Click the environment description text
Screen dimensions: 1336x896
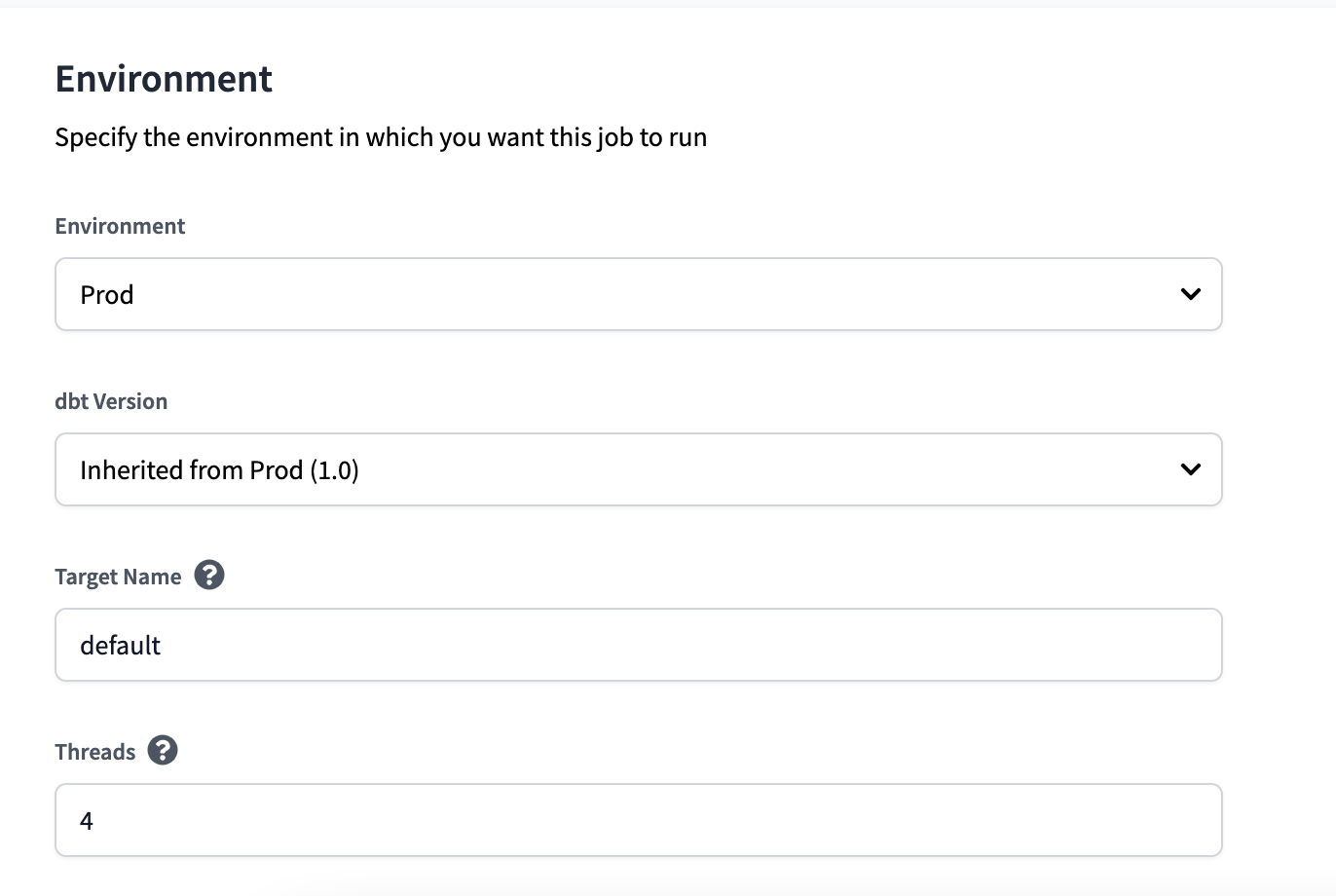(381, 136)
